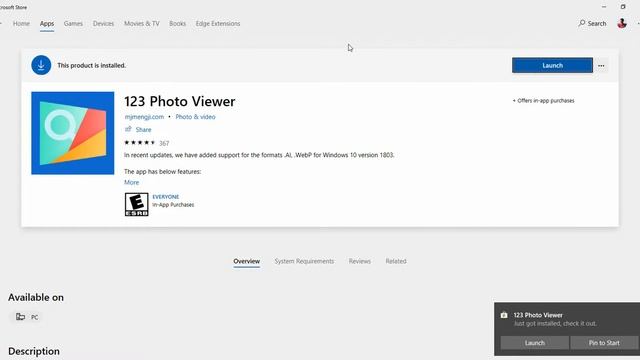640x360 pixels.
Task: Open mjmengji.com publisher link
Action: pyautogui.click(x=144, y=117)
